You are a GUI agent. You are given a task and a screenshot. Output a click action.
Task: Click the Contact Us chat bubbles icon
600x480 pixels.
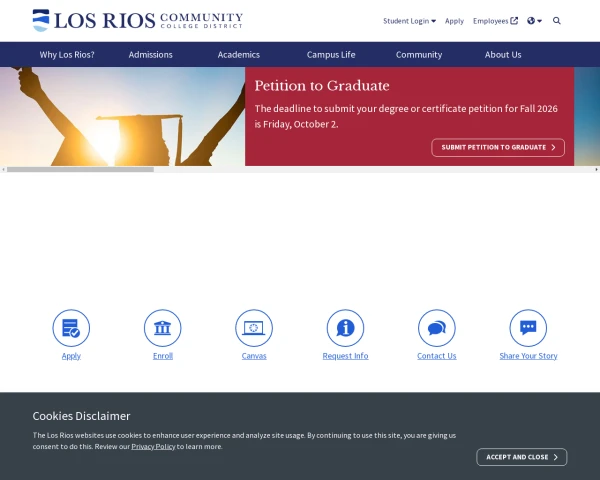coord(437,328)
